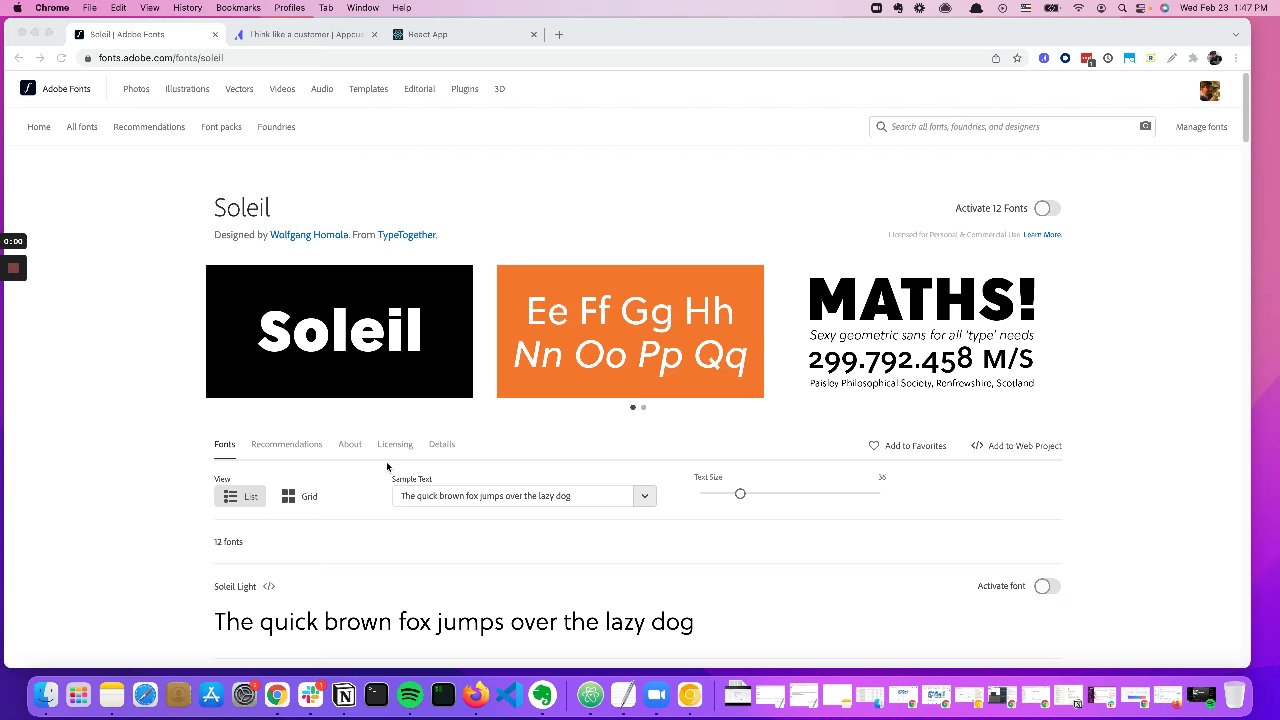The image size is (1280, 720).
Task: Click Learn More licensing link
Action: click(x=1042, y=235)
